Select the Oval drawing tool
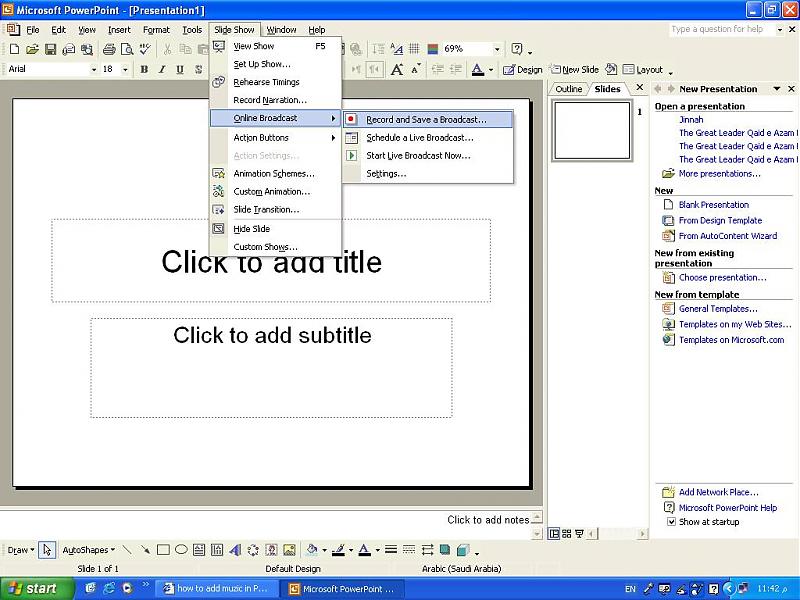 (x=181, y=550)
